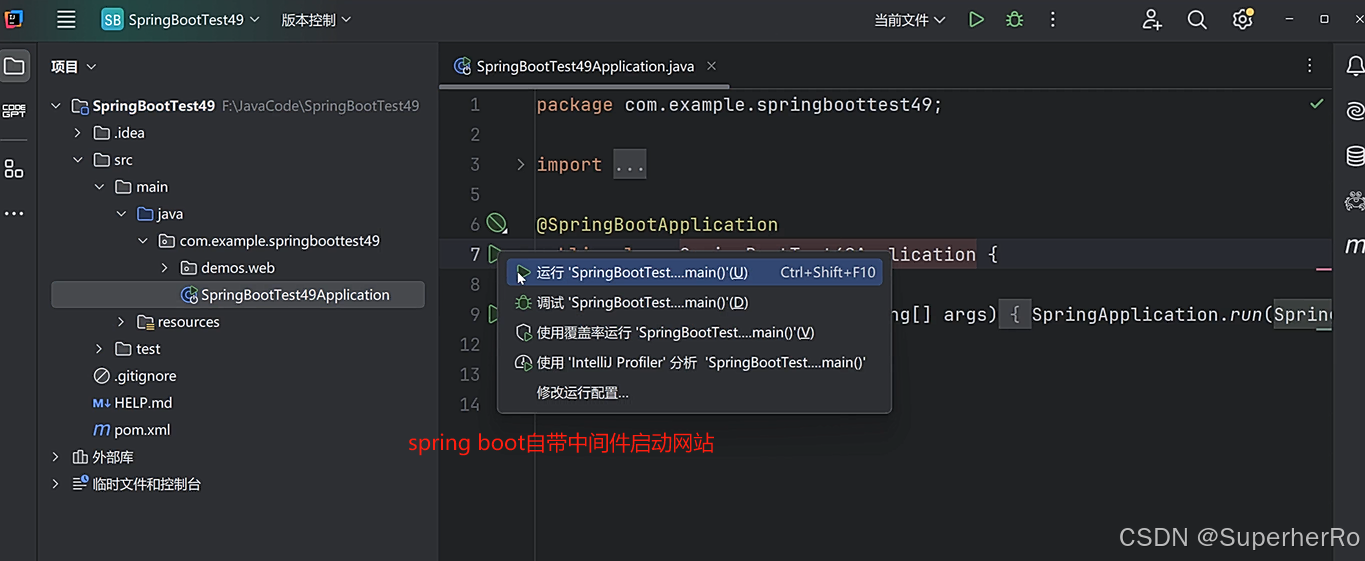1365x561 pixels.
Task: Choose 使用覆盖率运行 menu item
Action: point(695,333)
